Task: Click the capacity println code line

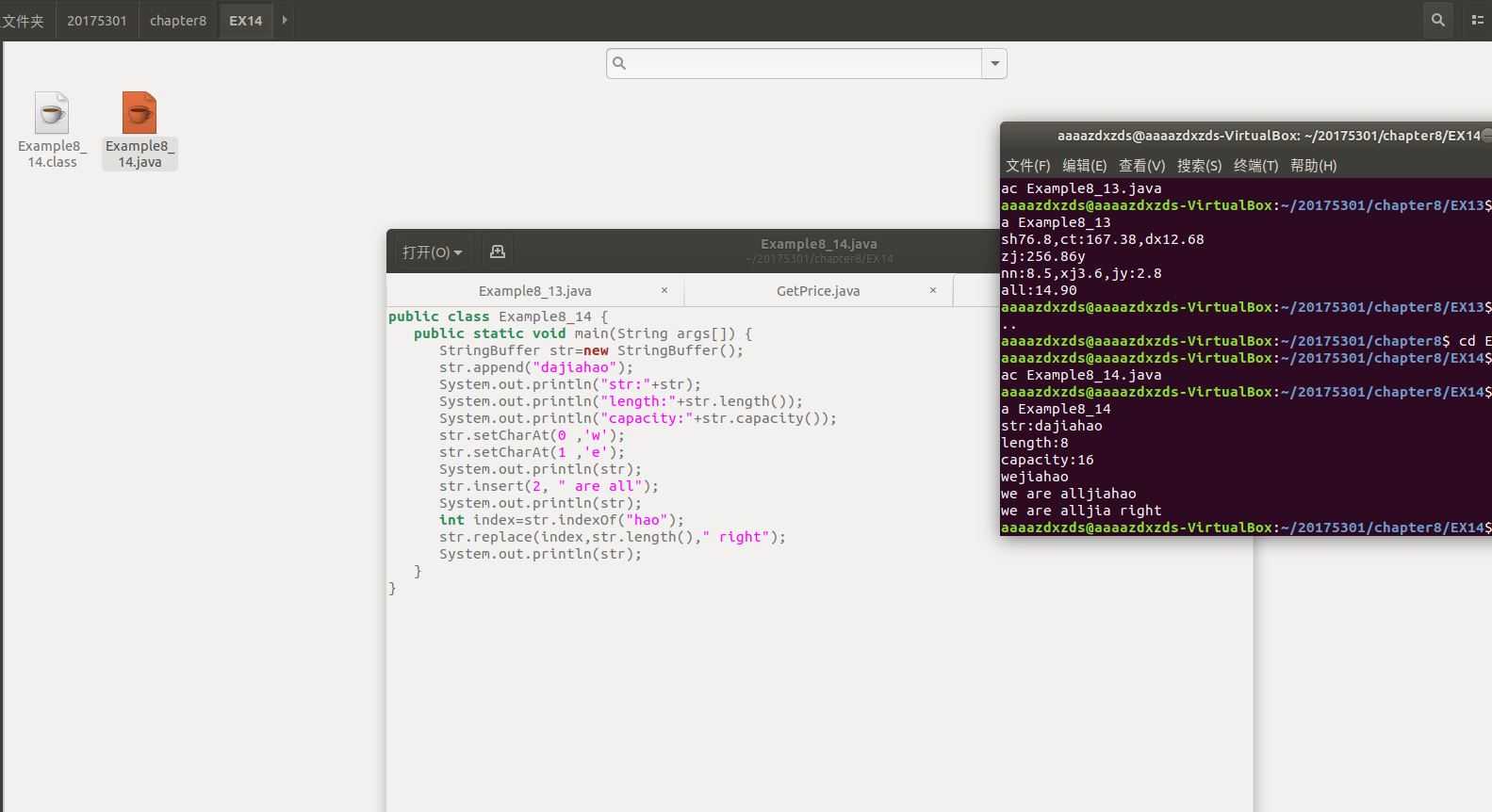Action: tap(637, 418)
